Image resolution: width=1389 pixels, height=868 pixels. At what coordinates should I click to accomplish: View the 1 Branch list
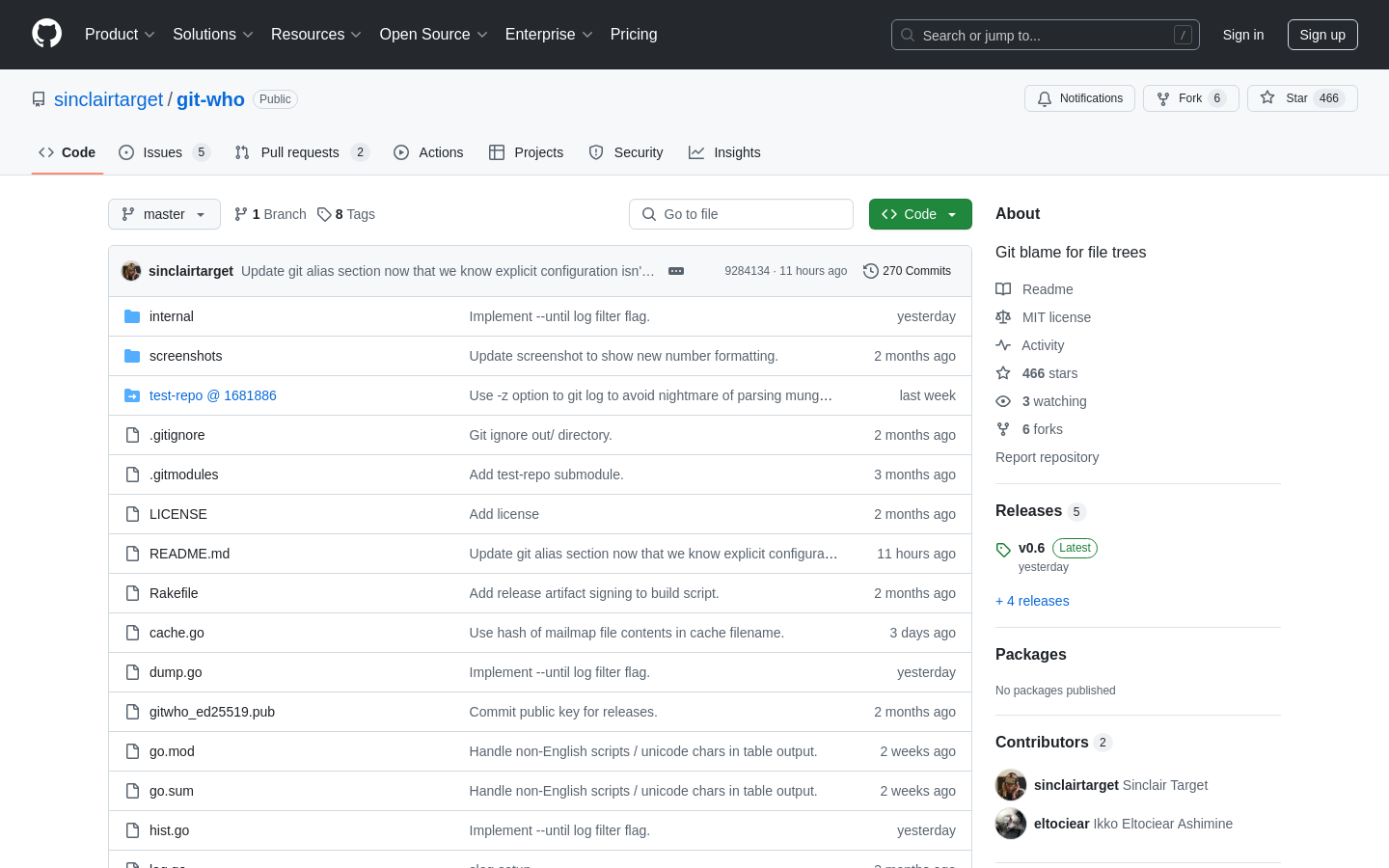pyautogui.click(x=270, y=214)
